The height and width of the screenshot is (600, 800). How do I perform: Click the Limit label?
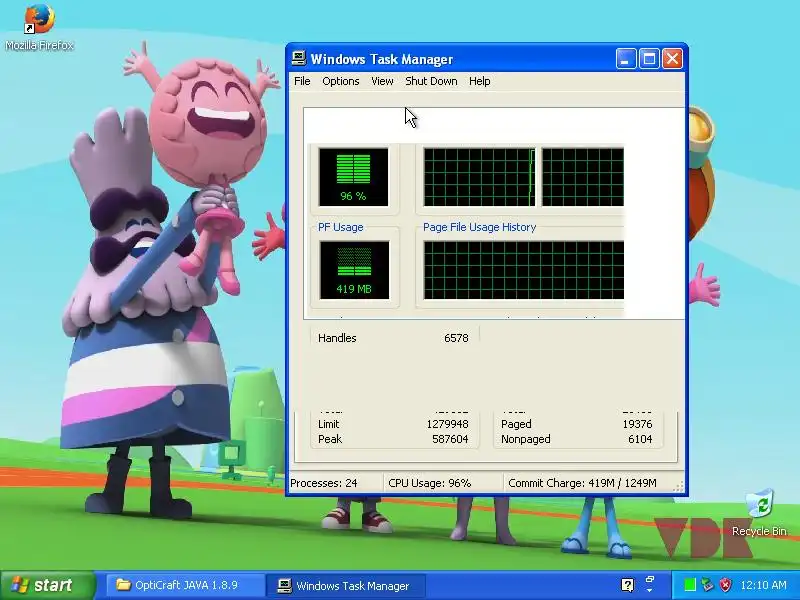[329, 424]
